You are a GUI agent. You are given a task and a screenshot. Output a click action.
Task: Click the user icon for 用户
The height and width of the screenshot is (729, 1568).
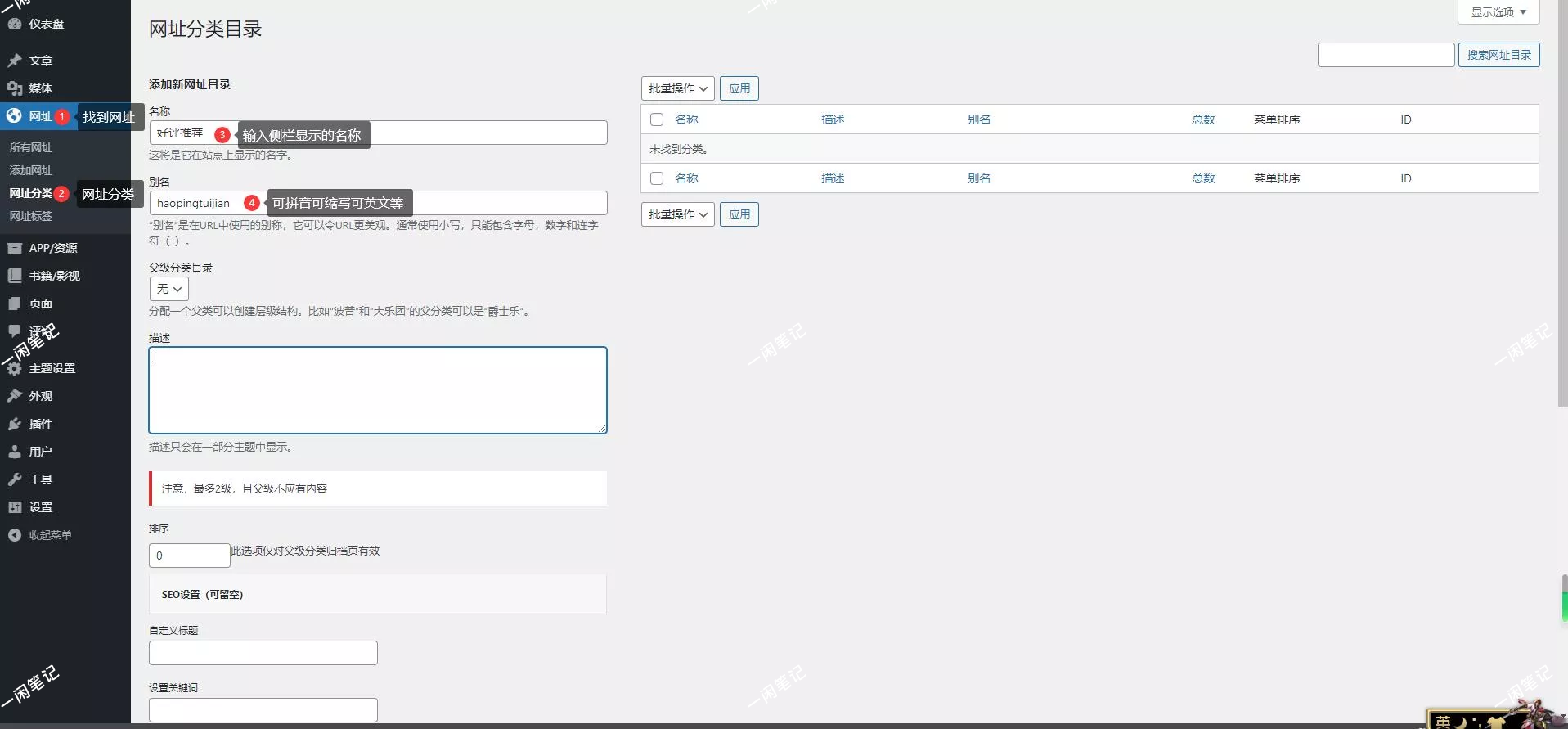pyautogui.click(x=15, y=452)
